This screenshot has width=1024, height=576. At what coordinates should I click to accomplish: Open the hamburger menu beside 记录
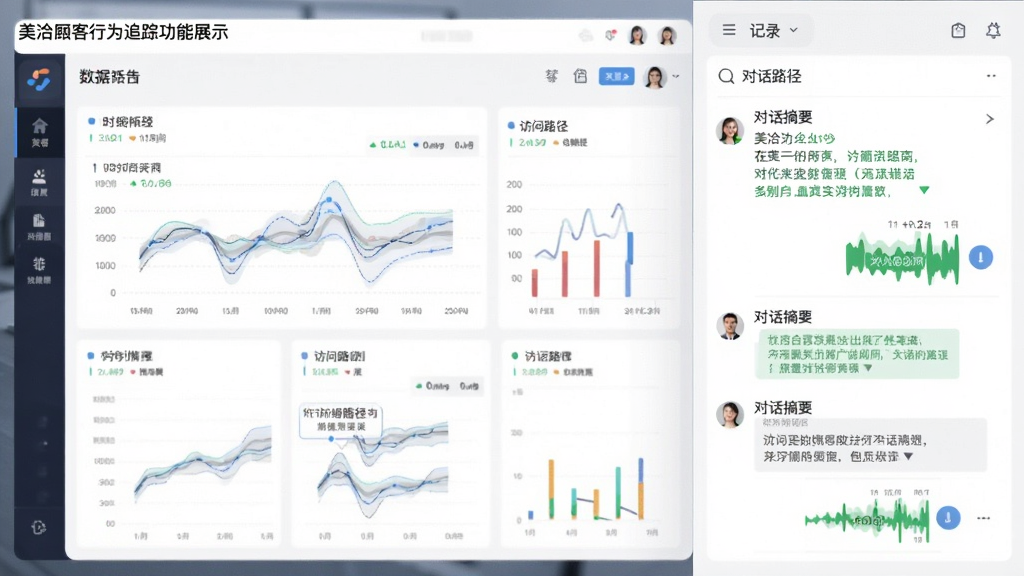tap(729, 30)
